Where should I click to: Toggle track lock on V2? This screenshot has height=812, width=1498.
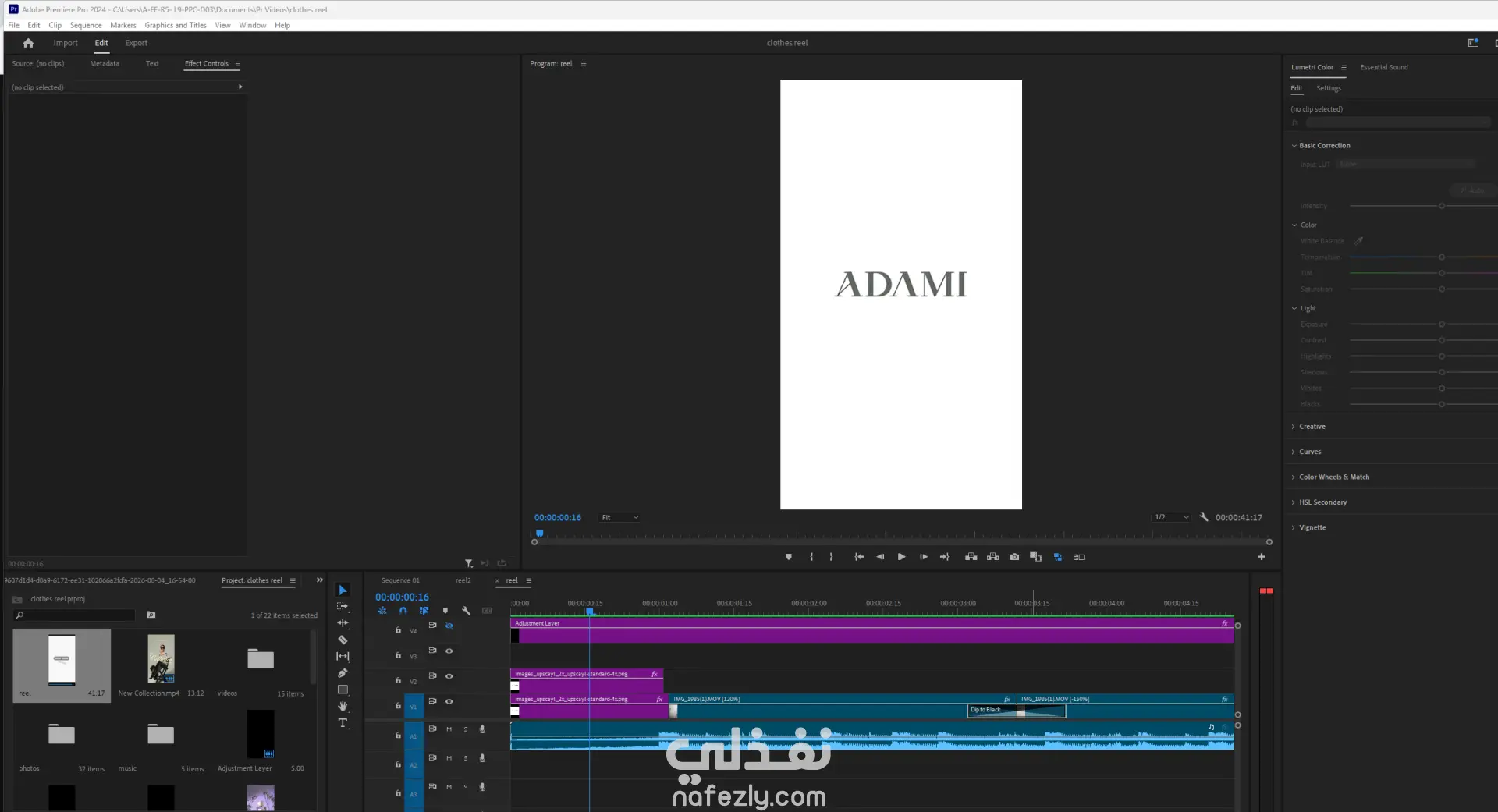(398, 680)
